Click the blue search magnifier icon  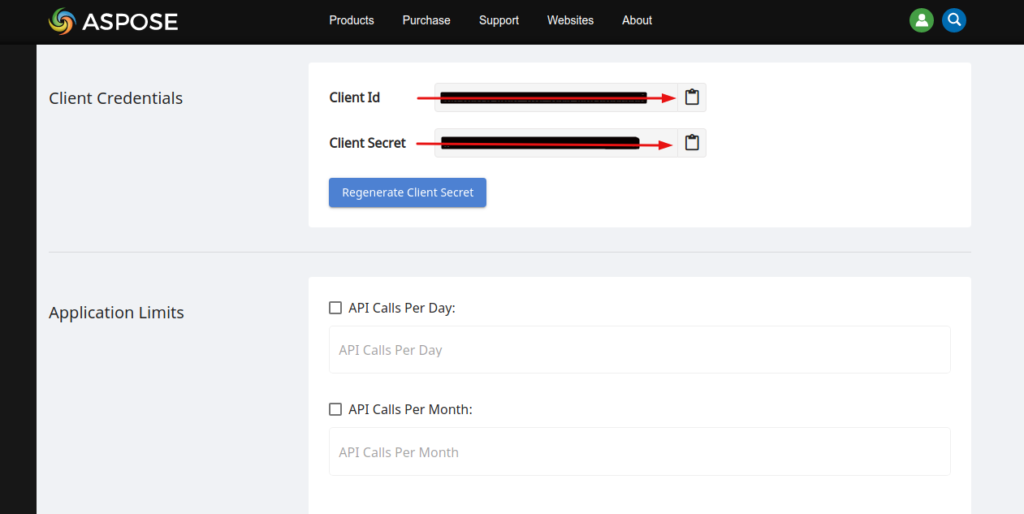[x=954, y=20]
